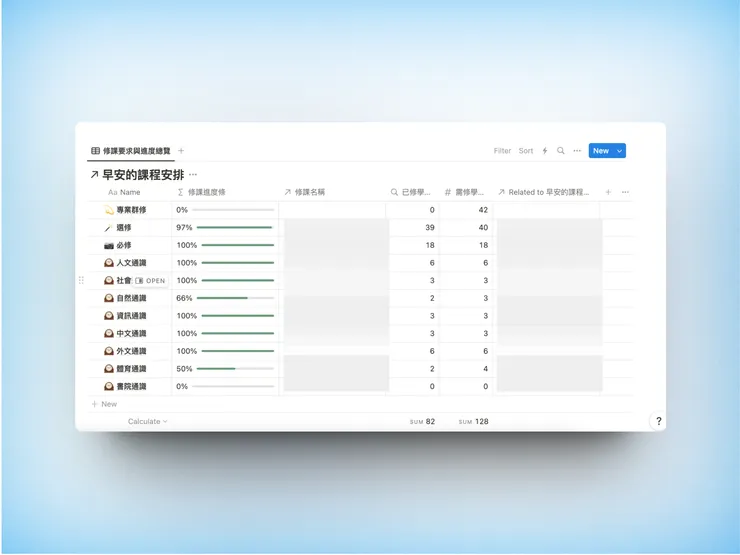Image resolution: width=740 pixels, height=555 pixels.
Task: Open the 修課要求與進度總覽 table view tab
Action: [131, 151]
